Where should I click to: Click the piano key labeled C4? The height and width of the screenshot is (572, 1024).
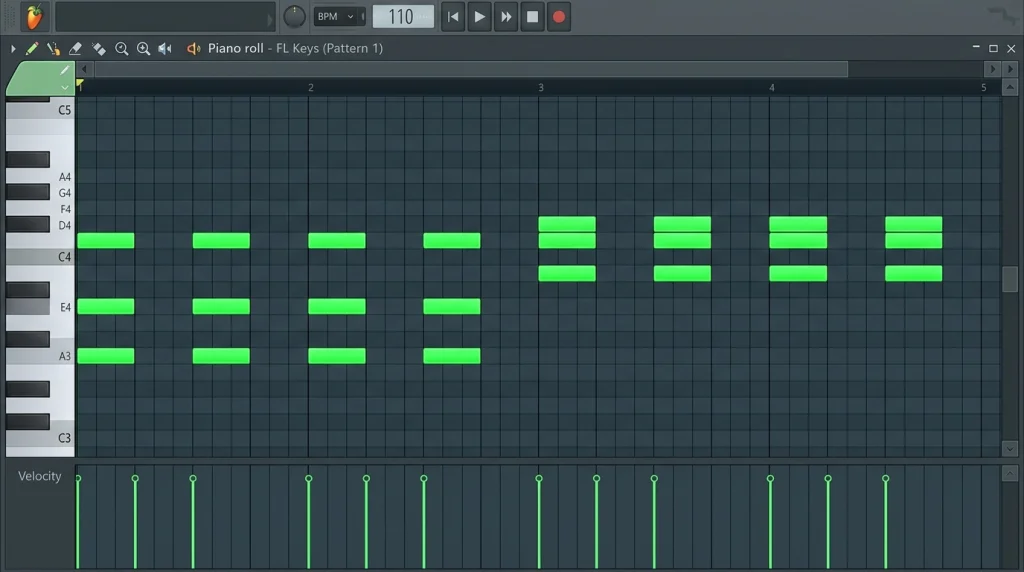point(40,257)
